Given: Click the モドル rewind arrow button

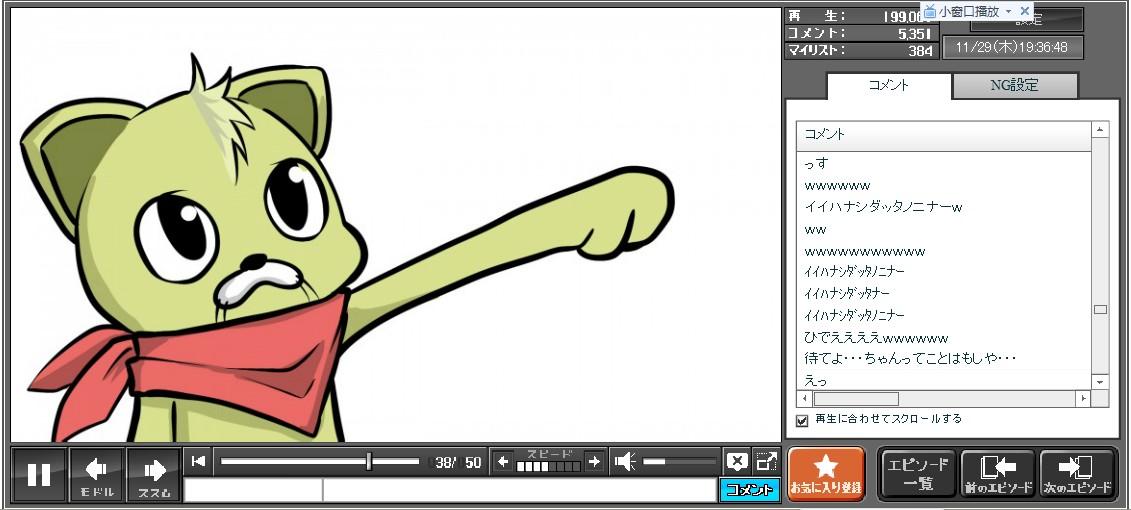Looking at the screenshot, I should (97, 474).
